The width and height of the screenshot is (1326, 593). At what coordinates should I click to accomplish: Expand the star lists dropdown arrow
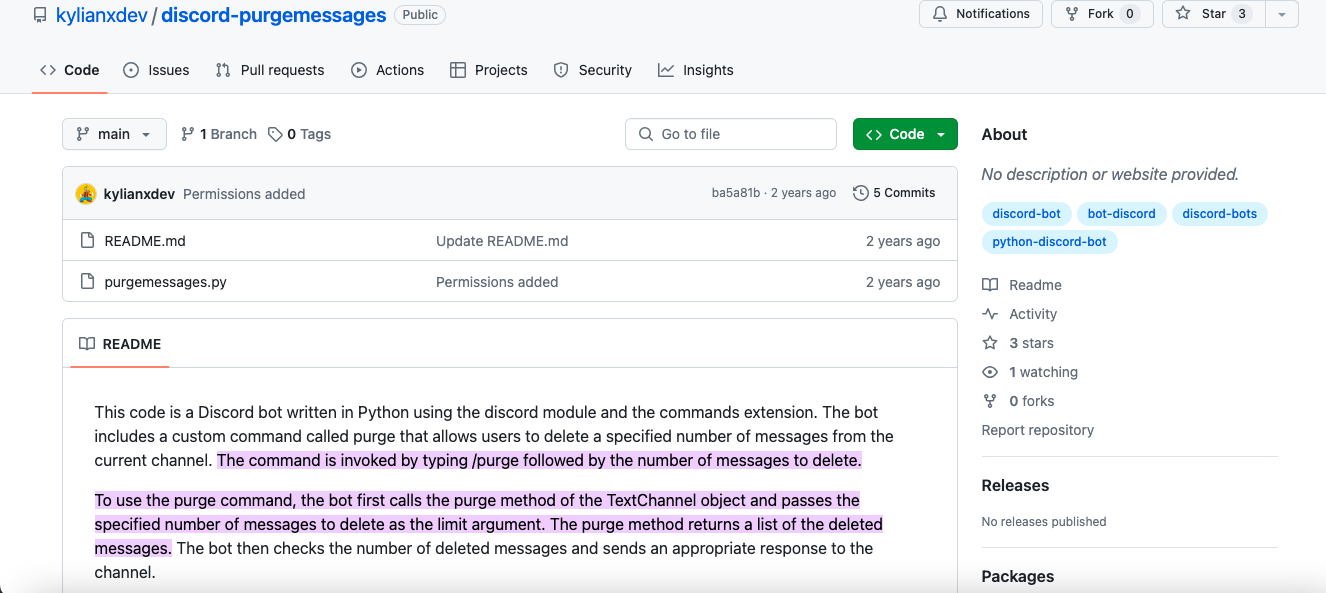[x=1282, y=14]
